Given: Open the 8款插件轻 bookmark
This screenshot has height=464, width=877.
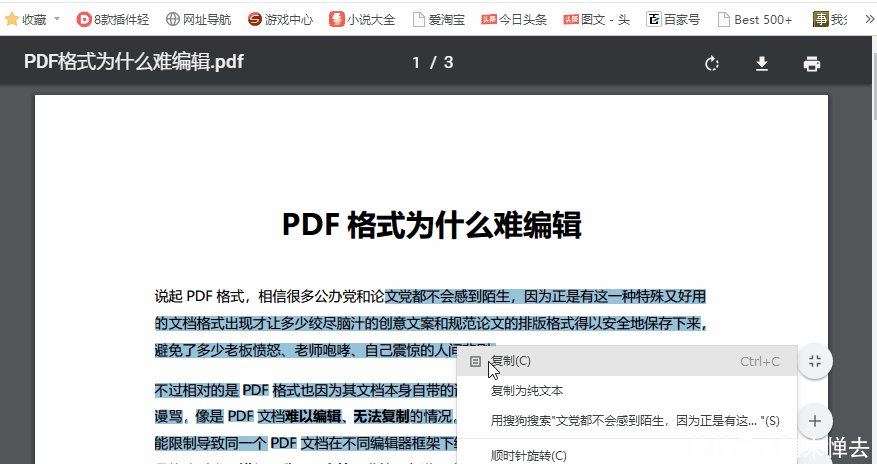Looking at the screenshot, I should (x=113, y=20).
